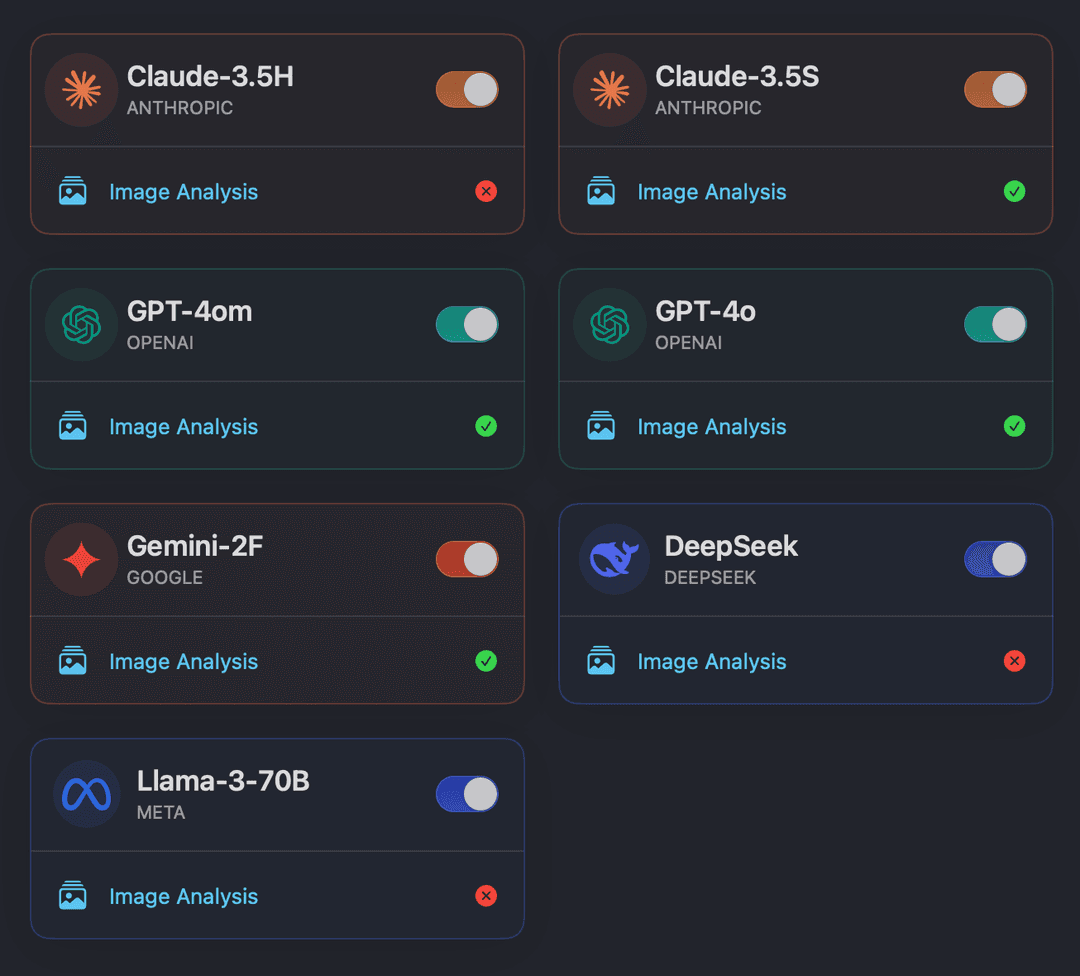Click the OpenAI logo on the GPT-4o card
The image size is (1080, 976).
(610, 324)
